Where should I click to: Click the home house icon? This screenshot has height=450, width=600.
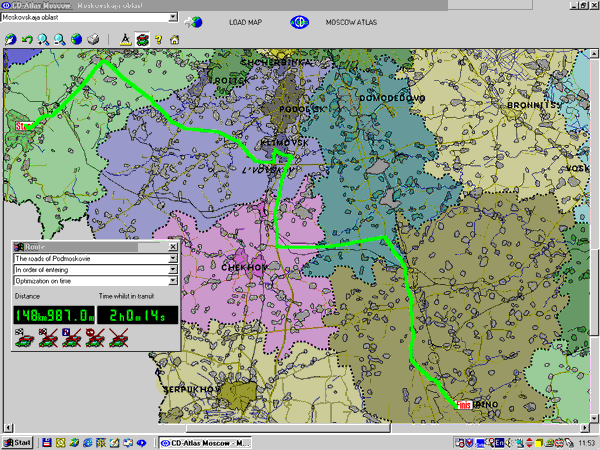(x=174, y=39)
